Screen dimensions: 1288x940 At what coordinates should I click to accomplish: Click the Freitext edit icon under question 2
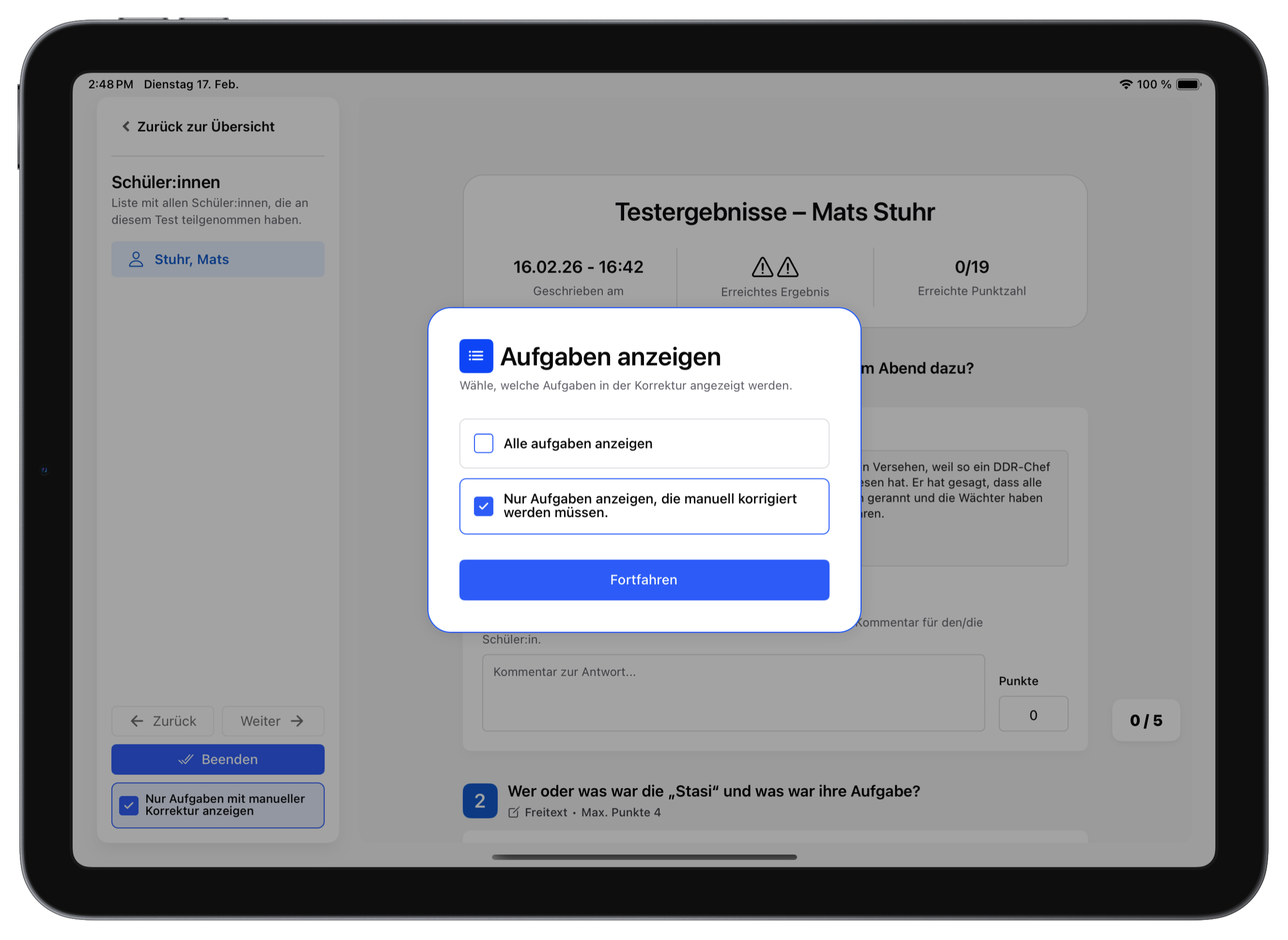pos(513,813)
